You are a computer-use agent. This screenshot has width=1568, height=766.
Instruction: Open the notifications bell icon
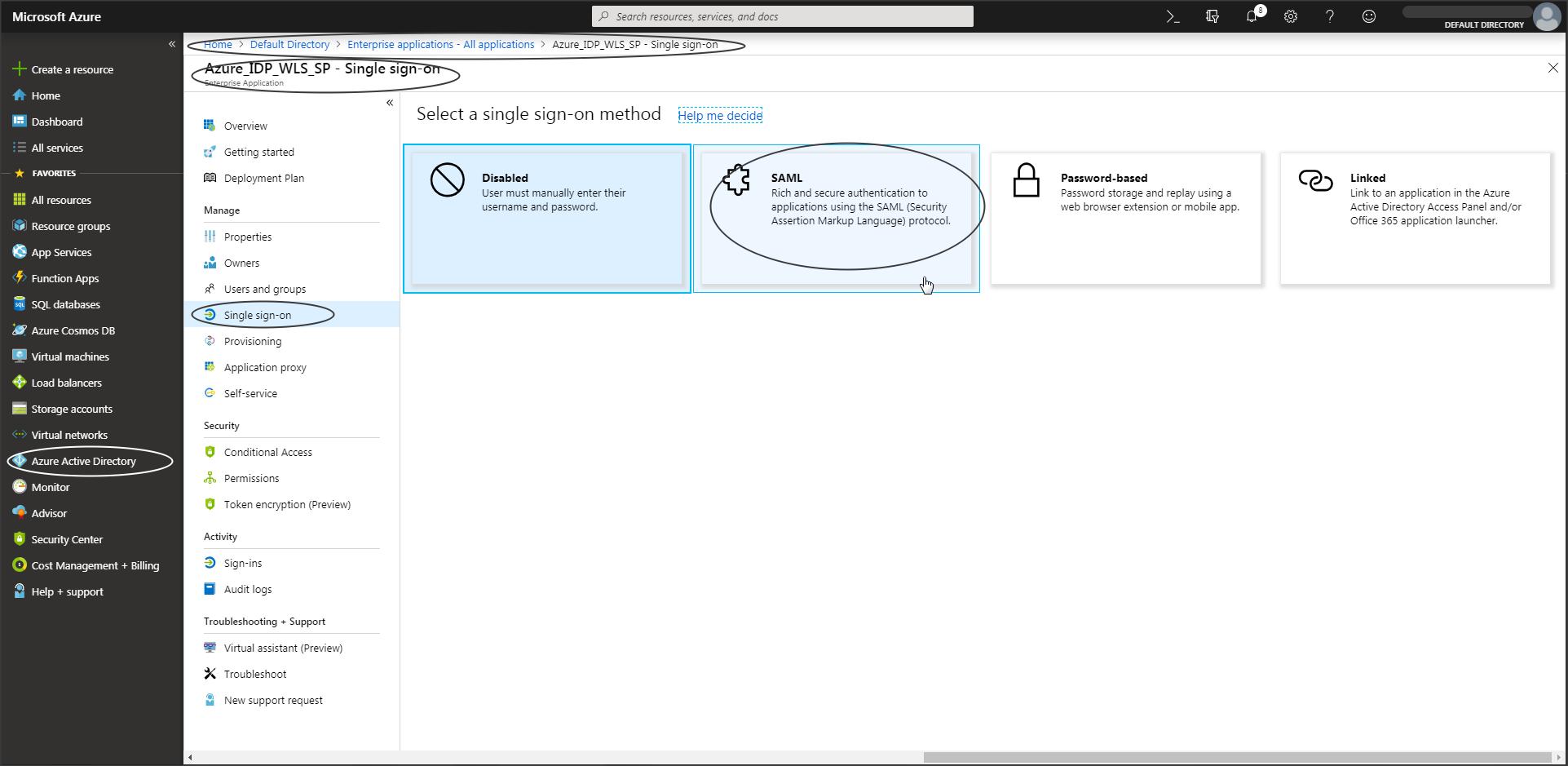click(1252, 16)
